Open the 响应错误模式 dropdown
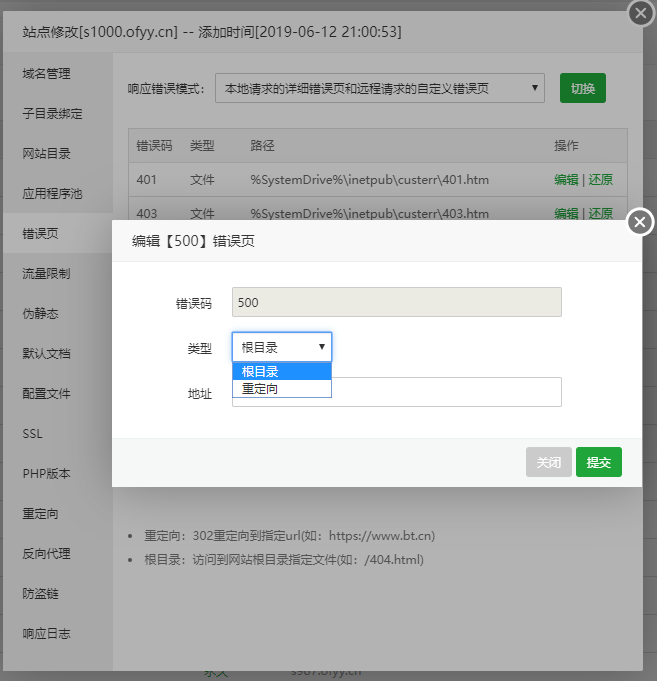657x681 pixels. (380, 88)
